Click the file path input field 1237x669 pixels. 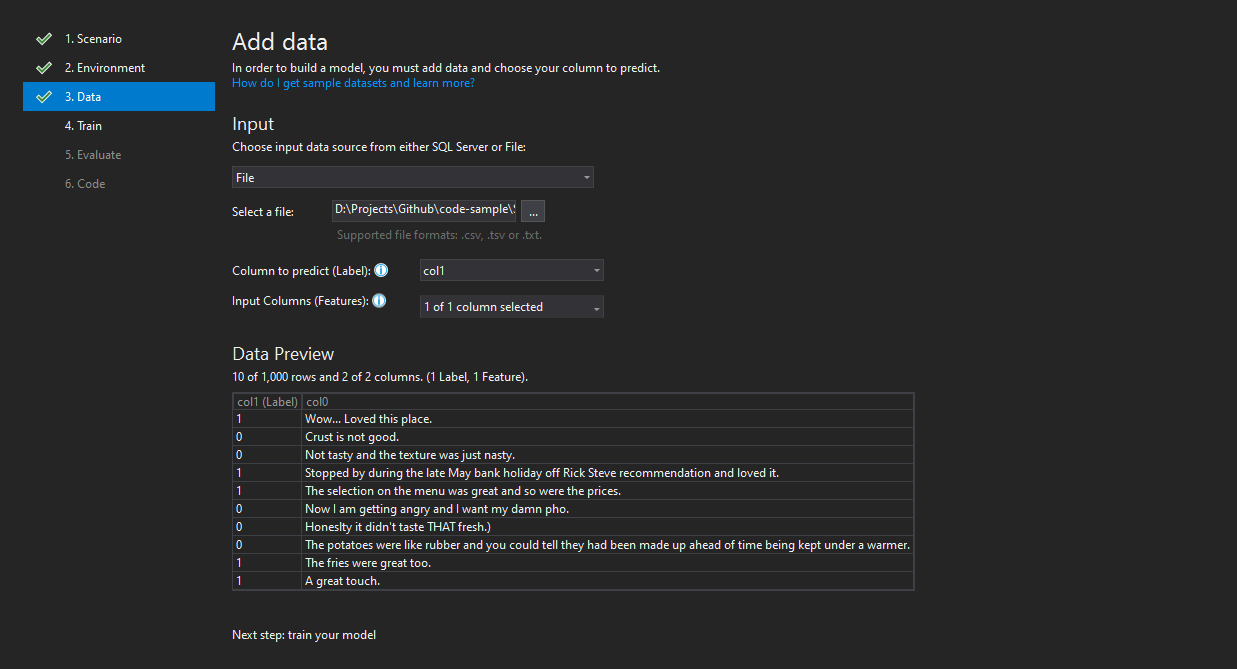(424, 209)
